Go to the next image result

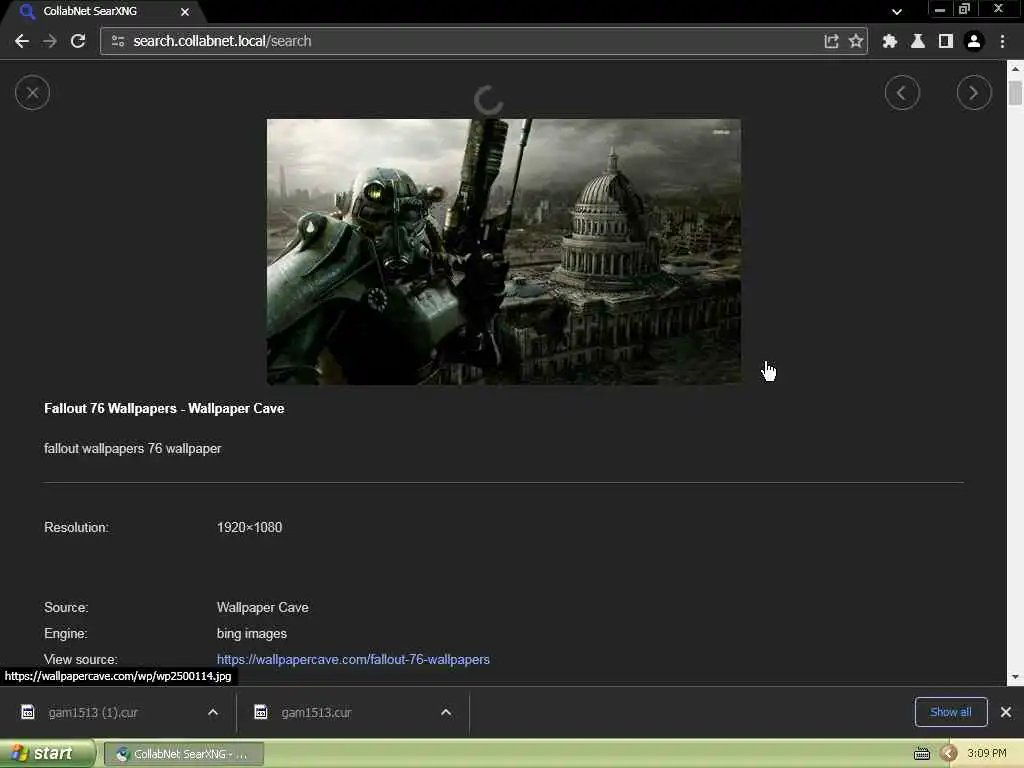coord(974,93)
